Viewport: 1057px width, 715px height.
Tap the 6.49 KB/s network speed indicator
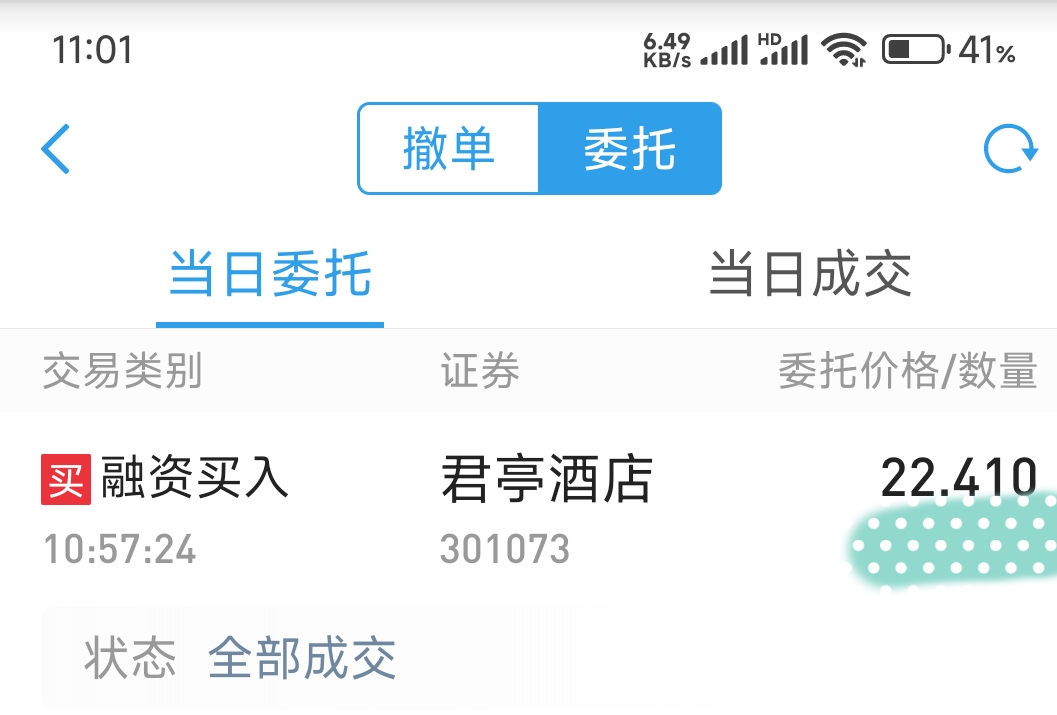667,50
